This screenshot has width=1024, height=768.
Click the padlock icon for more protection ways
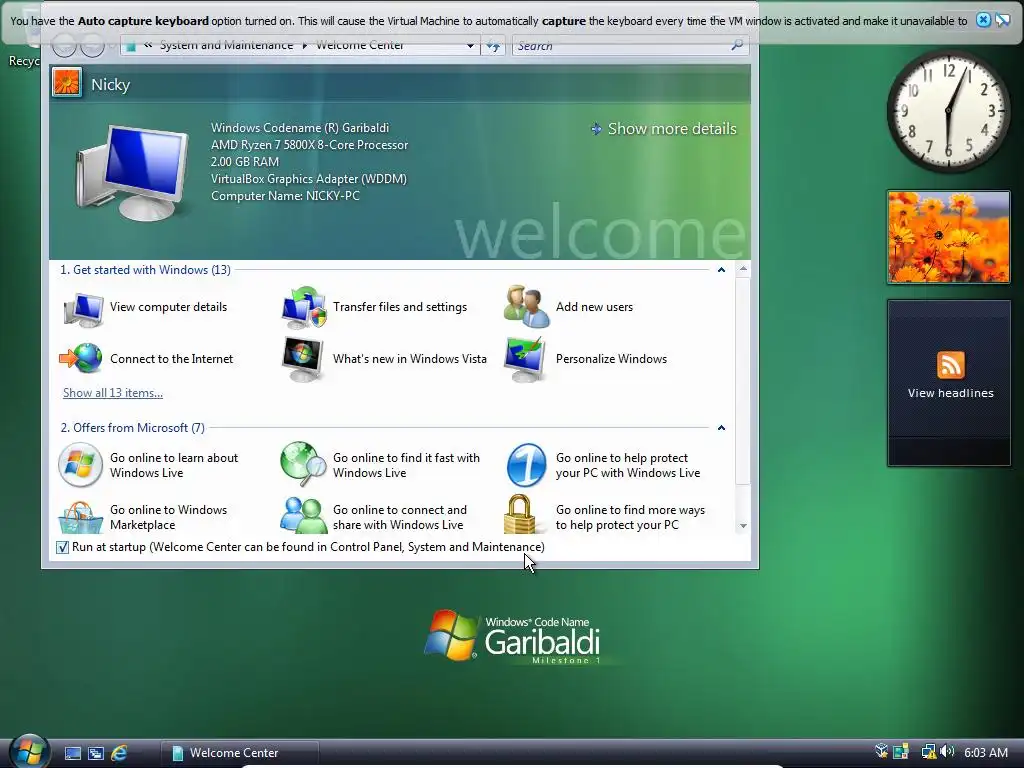(520, 514)
